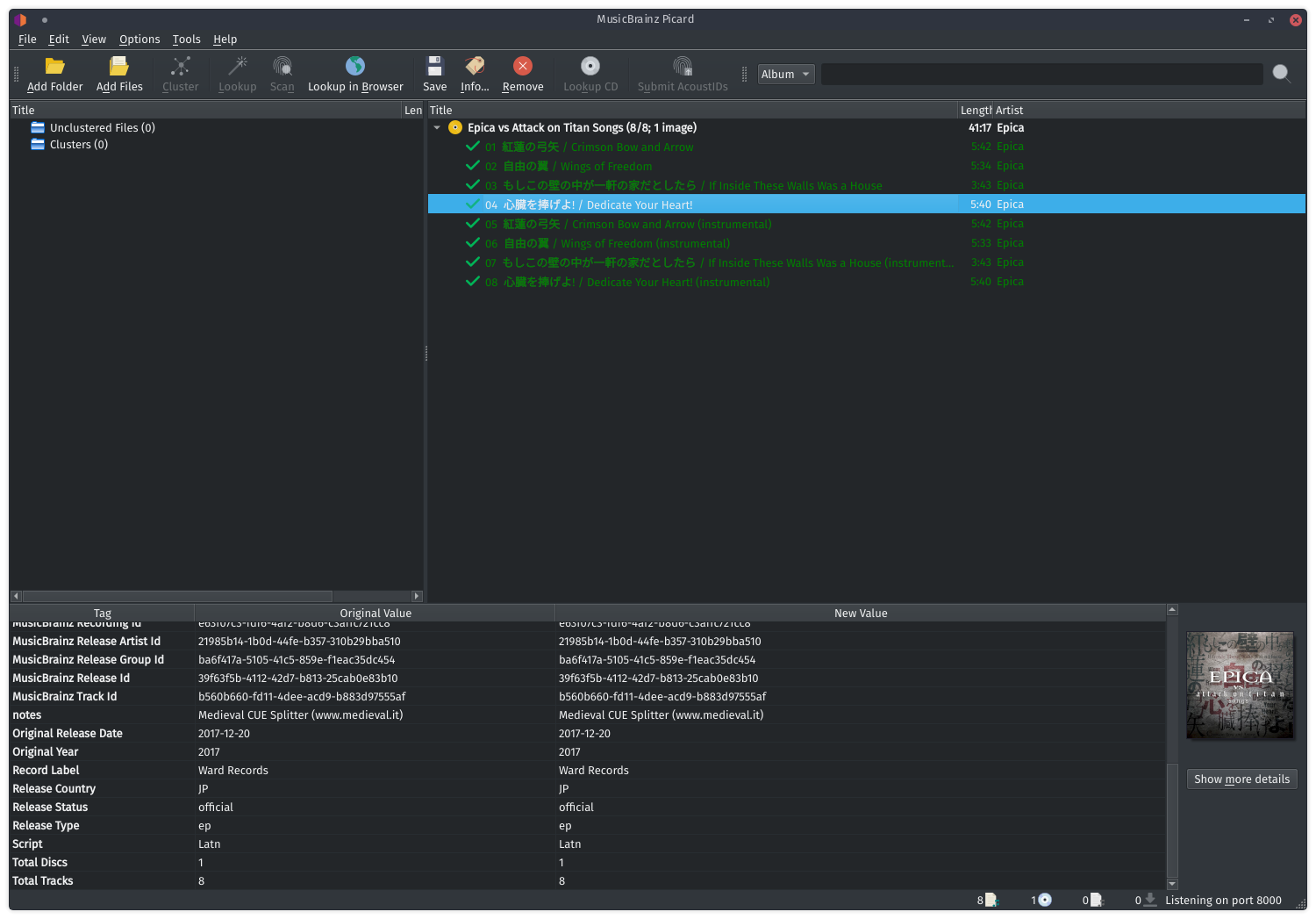Click the Cluster toolbar icon
This screenshot has height=919, width=1316.
pyautogui.click(x=181, y=66)
